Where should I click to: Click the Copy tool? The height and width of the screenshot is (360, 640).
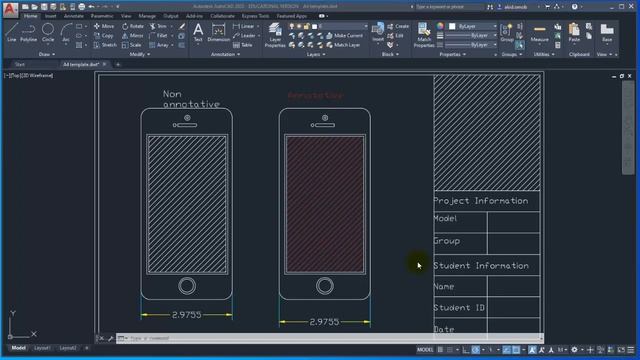(x=104, y=36)
